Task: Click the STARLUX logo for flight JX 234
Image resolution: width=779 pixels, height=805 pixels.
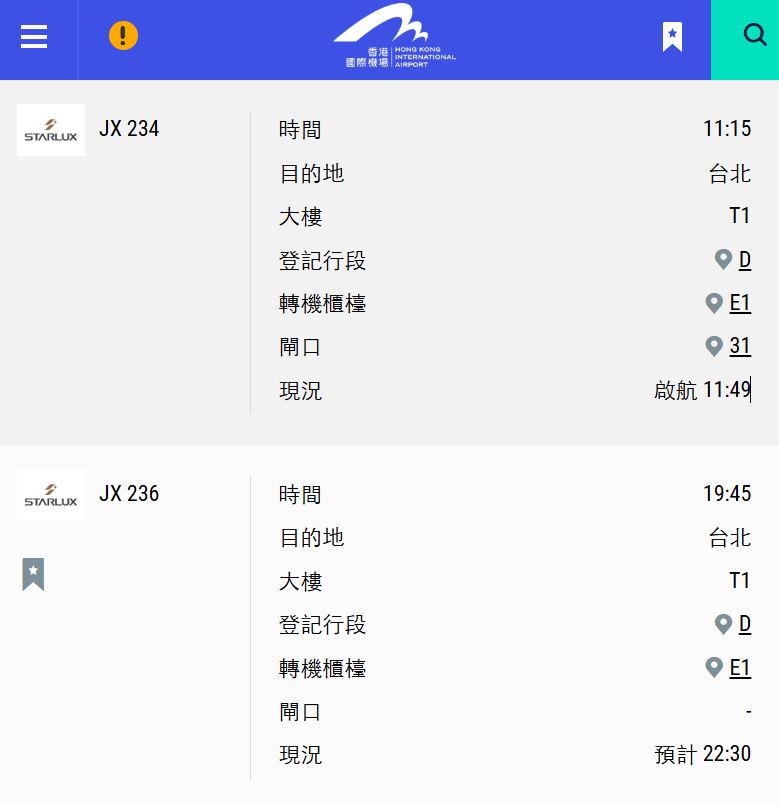Action: (50, 129)
